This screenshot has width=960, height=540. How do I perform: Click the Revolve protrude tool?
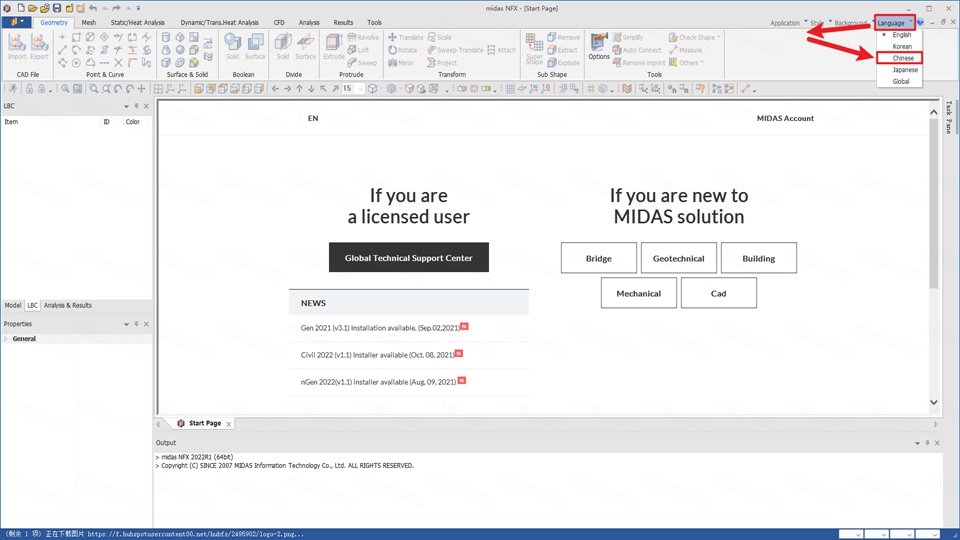363,37
